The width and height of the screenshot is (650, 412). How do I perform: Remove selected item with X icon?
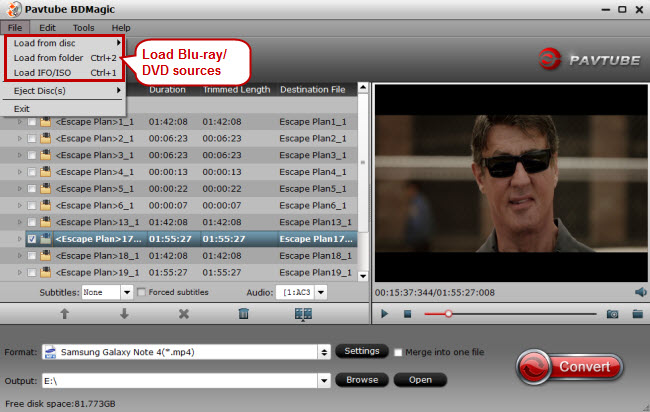point(184,314)
